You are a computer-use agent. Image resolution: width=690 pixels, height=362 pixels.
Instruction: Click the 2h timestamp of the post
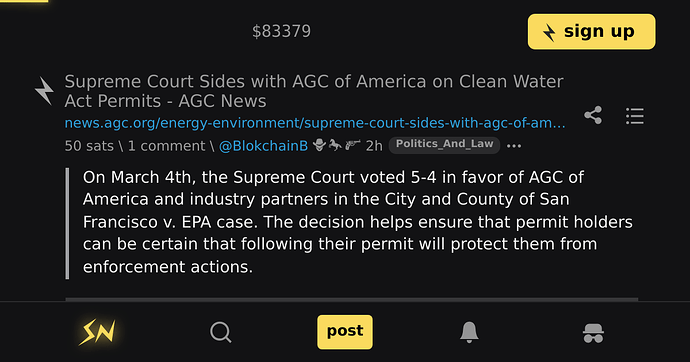374,146
